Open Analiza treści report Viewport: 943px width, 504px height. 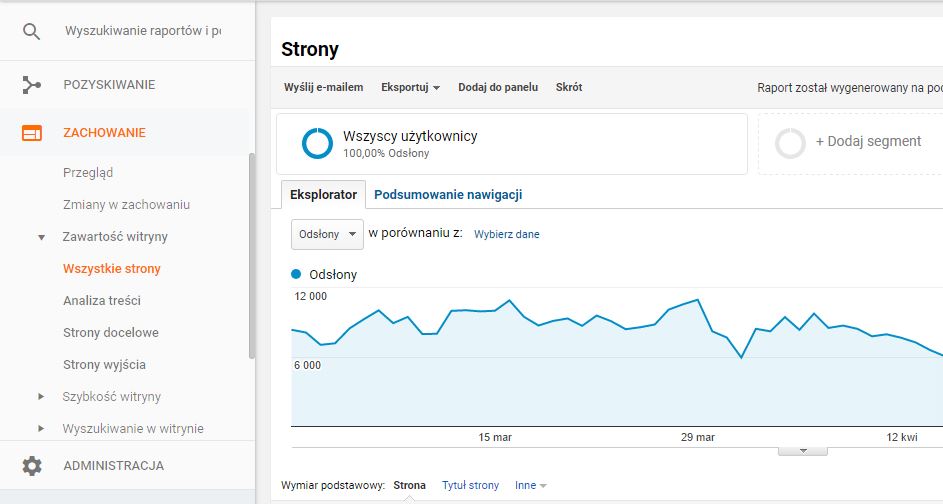[x=102, y=301]
